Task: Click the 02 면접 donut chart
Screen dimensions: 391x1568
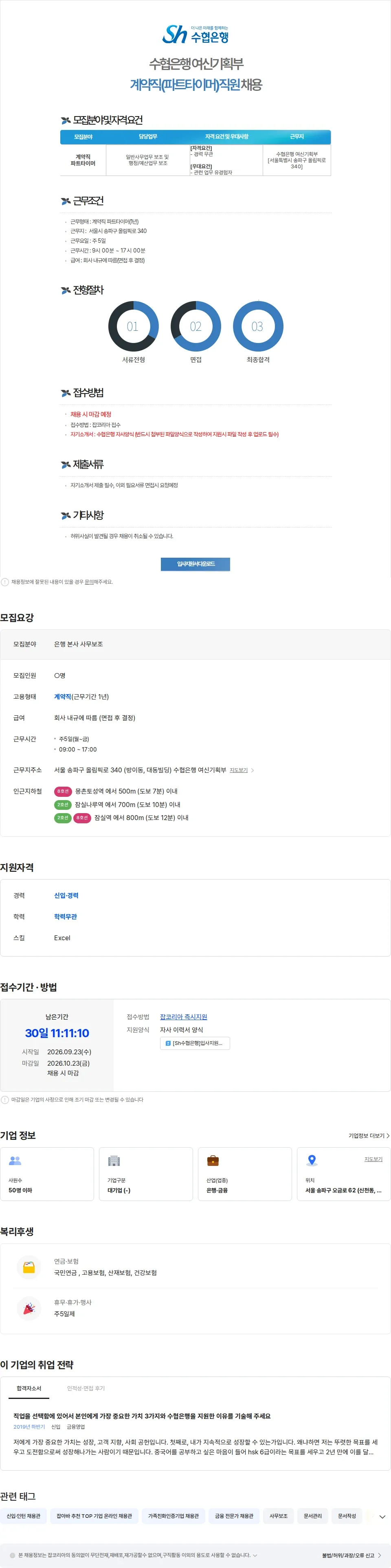Action: pyautogui.click(x=195, y=326)
